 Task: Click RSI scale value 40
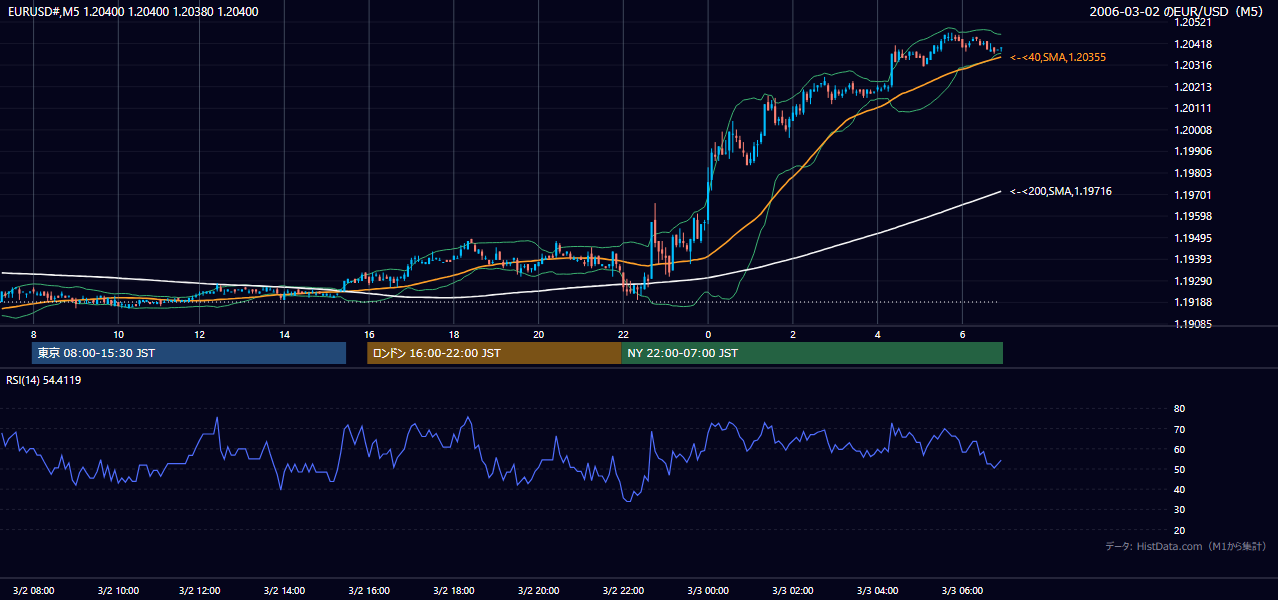tap(1180, 489)
